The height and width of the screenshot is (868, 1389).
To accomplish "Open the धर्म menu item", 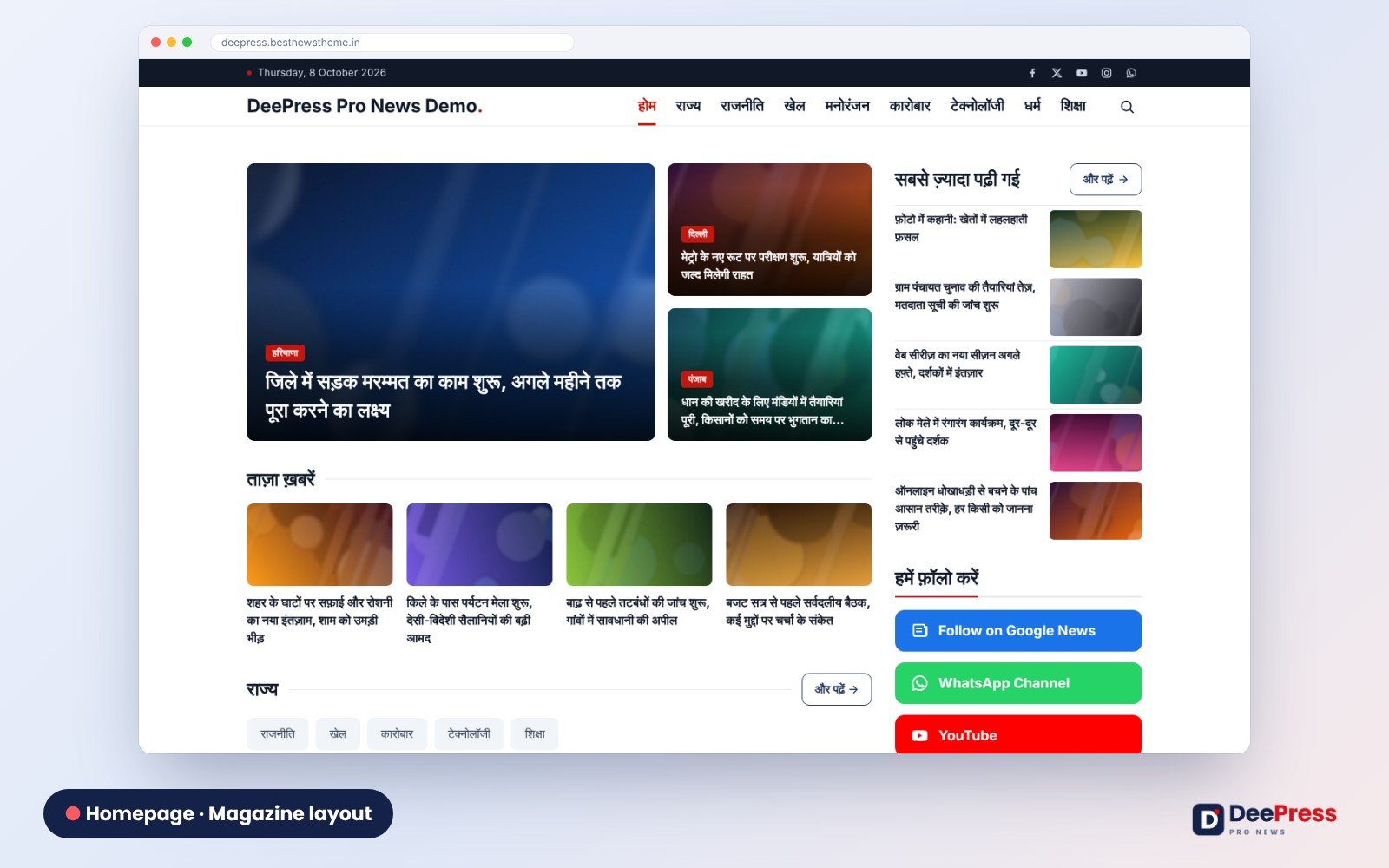I will pyautogui.click(x=1032, y=106).
